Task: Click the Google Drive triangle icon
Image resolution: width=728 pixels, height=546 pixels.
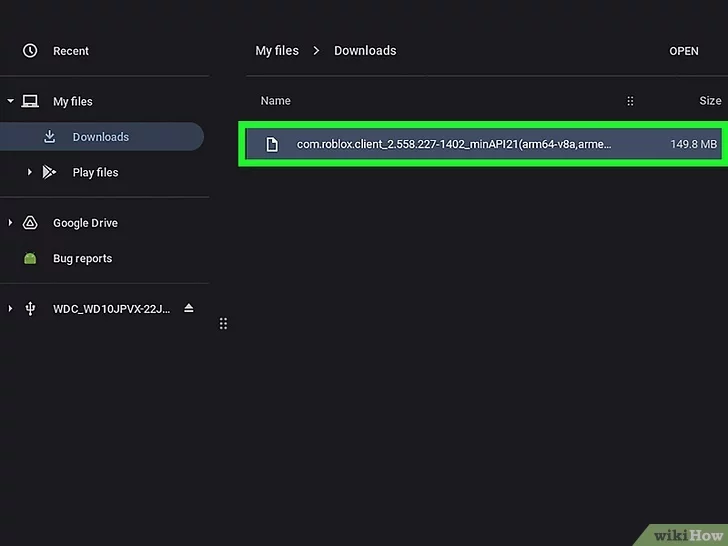Action: point(30,223)
